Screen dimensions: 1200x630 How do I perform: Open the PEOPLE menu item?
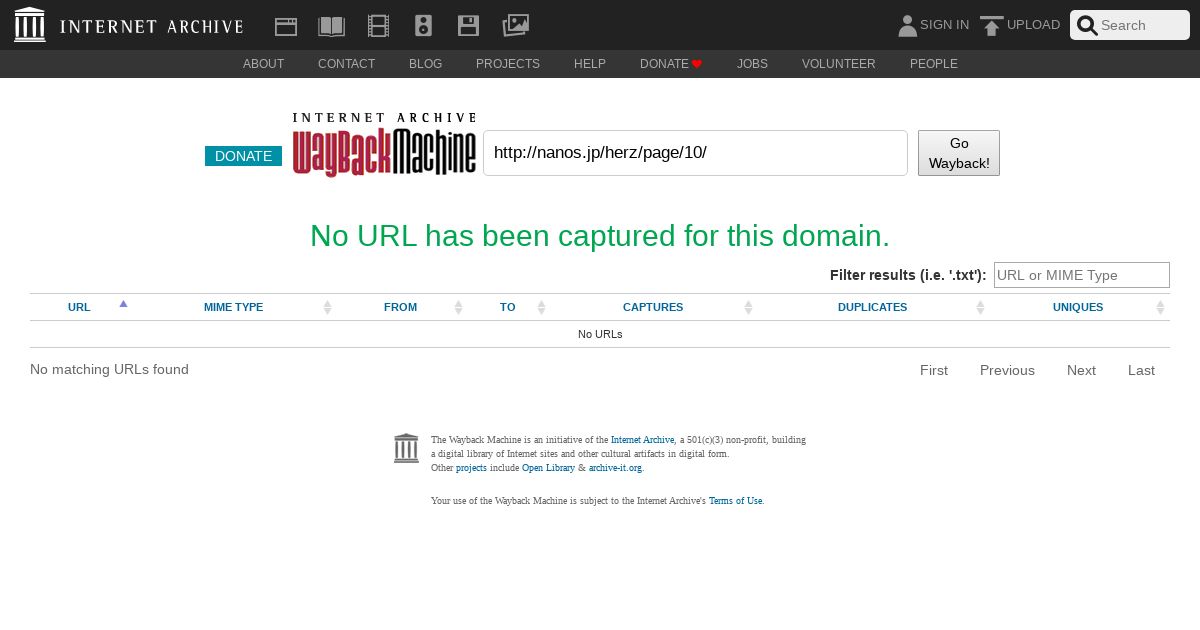click(x=934, y=64)
